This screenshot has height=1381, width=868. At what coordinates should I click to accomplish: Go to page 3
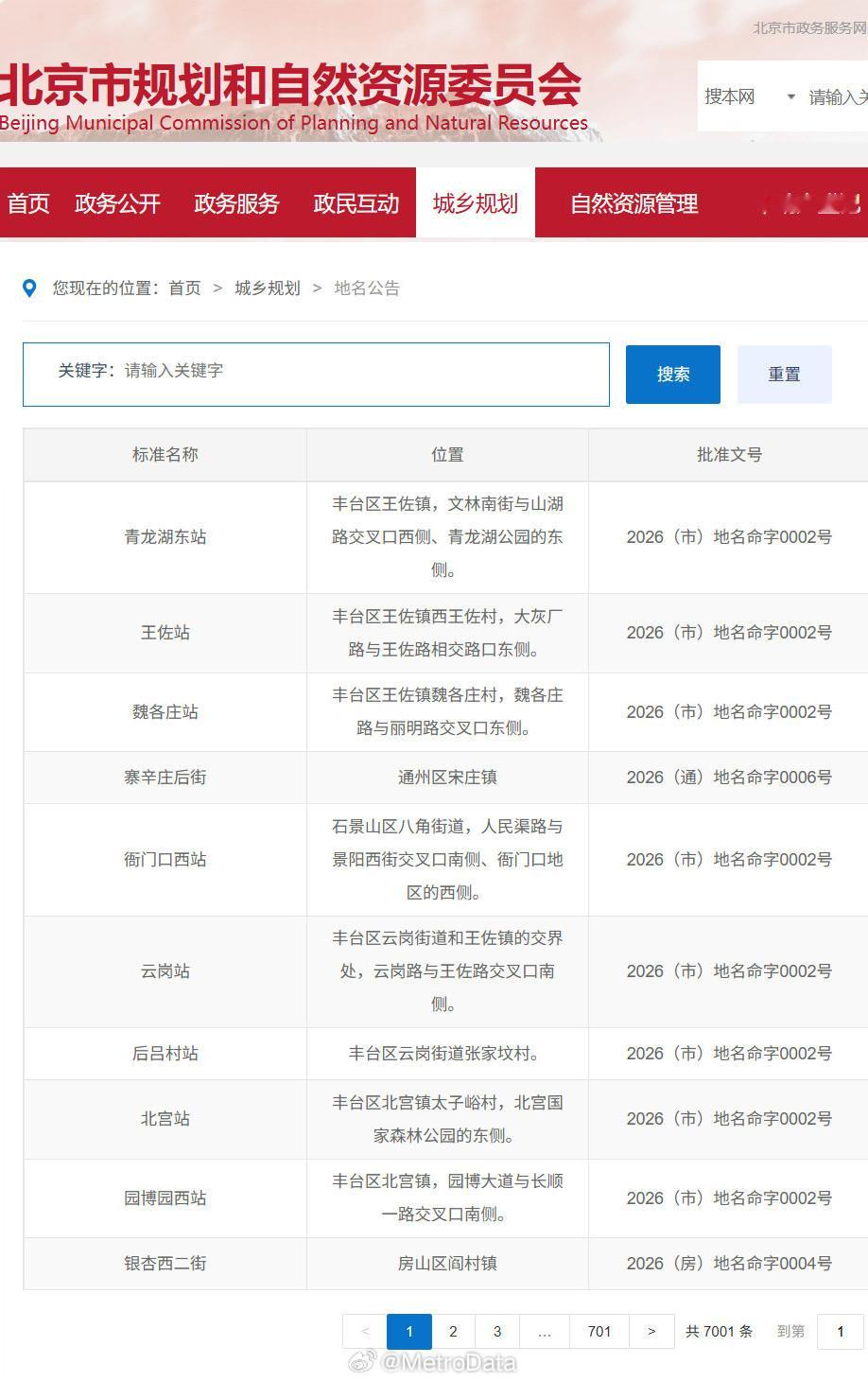(x=497, y=1332)
